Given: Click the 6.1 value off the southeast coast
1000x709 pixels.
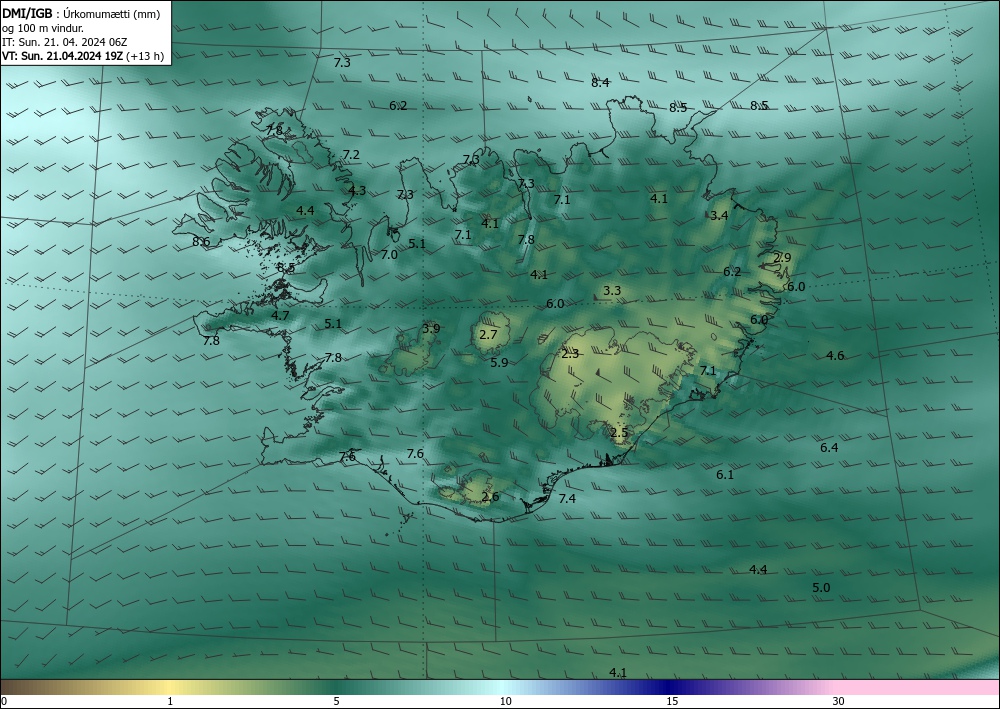Looking at the screenshot, I should pyautogui.click(x=725, y=474).
